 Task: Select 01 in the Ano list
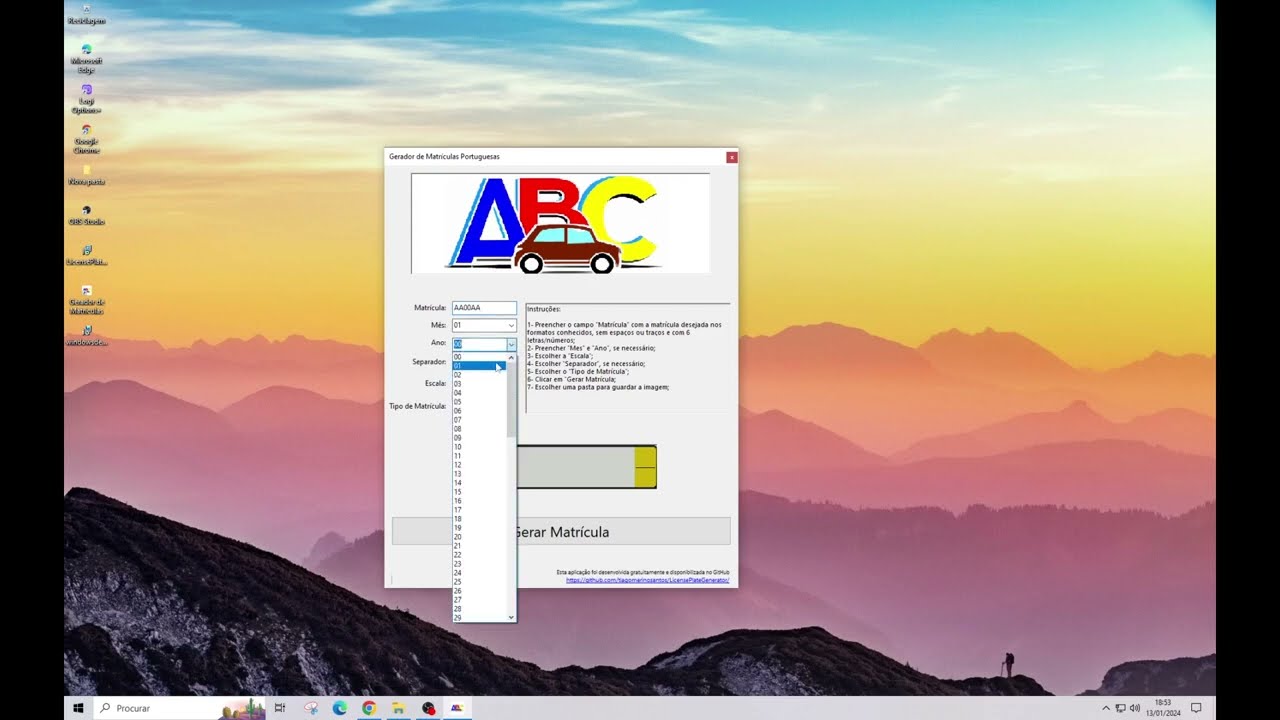click(x=480, y=366)
